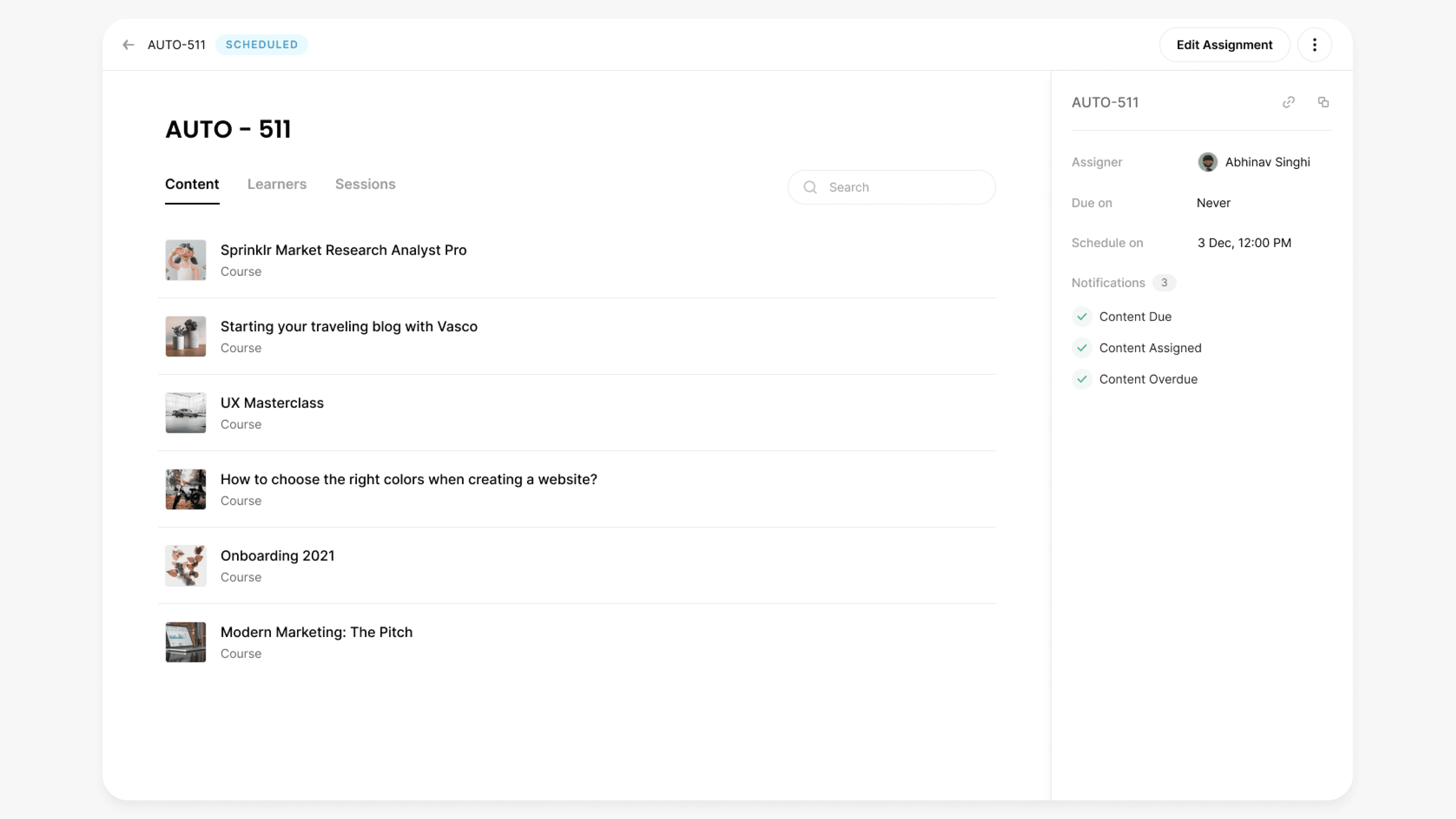Click the back arrow icon

(x=128, y=44)
